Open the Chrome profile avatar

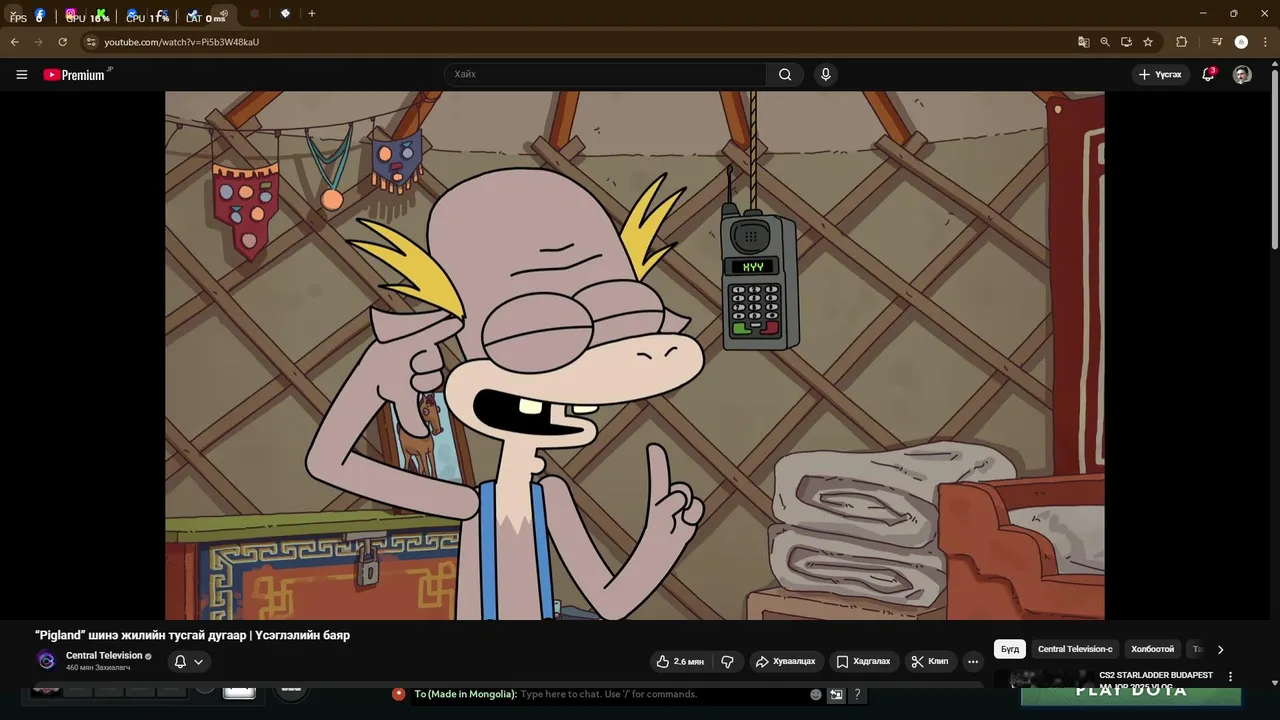click(1241, 42)
